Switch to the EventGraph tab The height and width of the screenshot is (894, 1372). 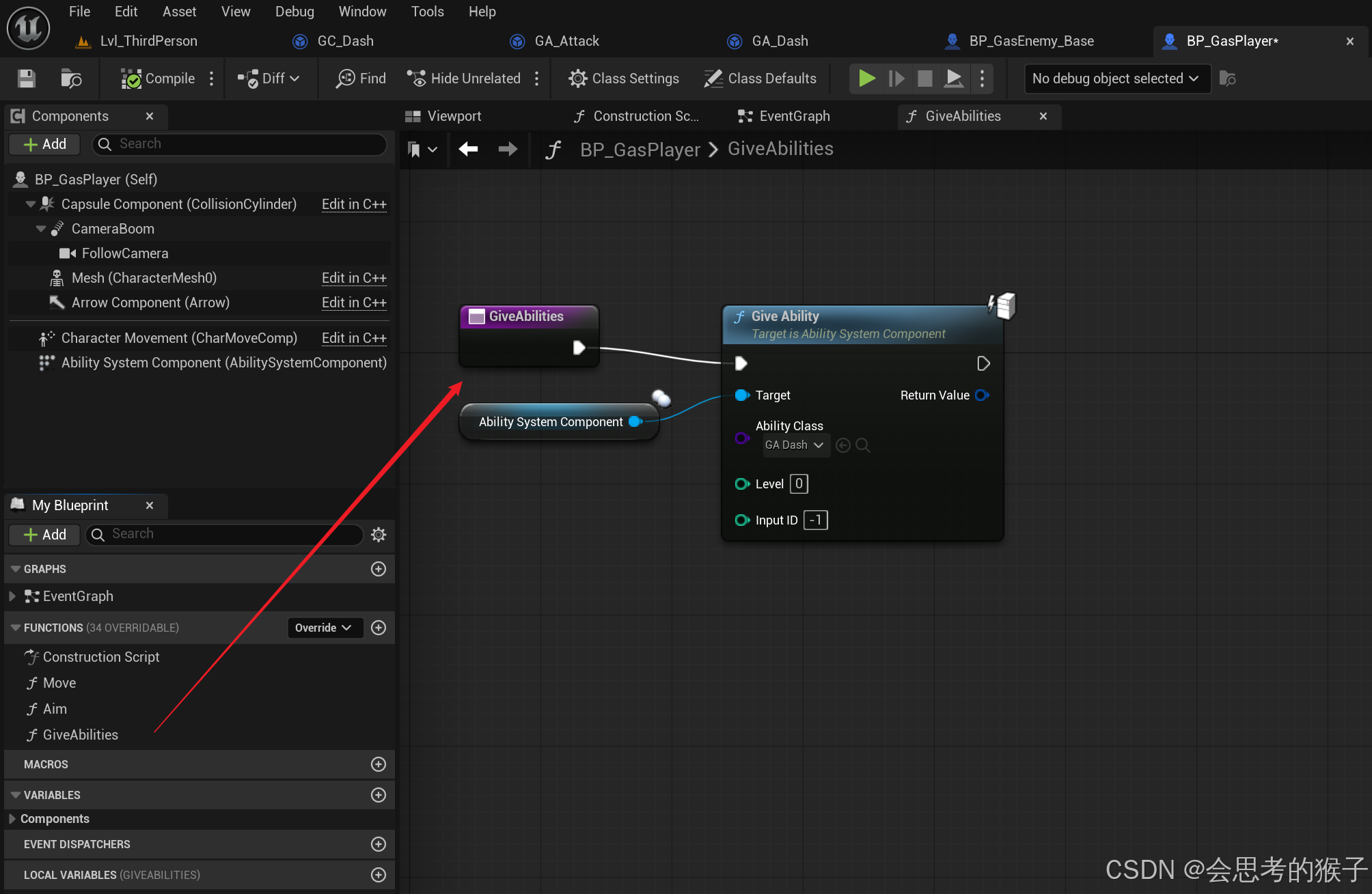point(794,116)
